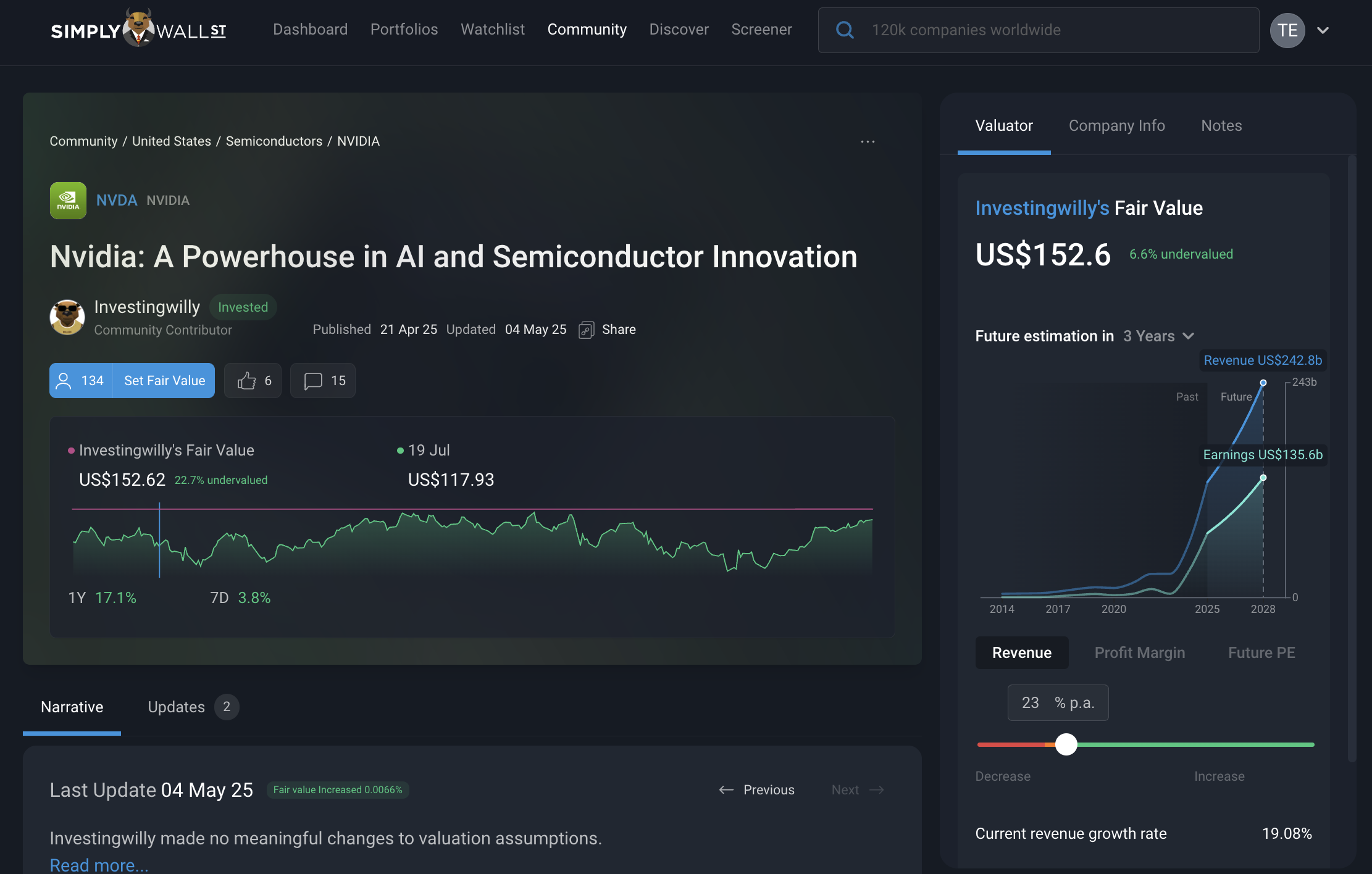Click the search magnifier icon
The width and height of the screenshot is (1372, 874).
pos(845,30)
